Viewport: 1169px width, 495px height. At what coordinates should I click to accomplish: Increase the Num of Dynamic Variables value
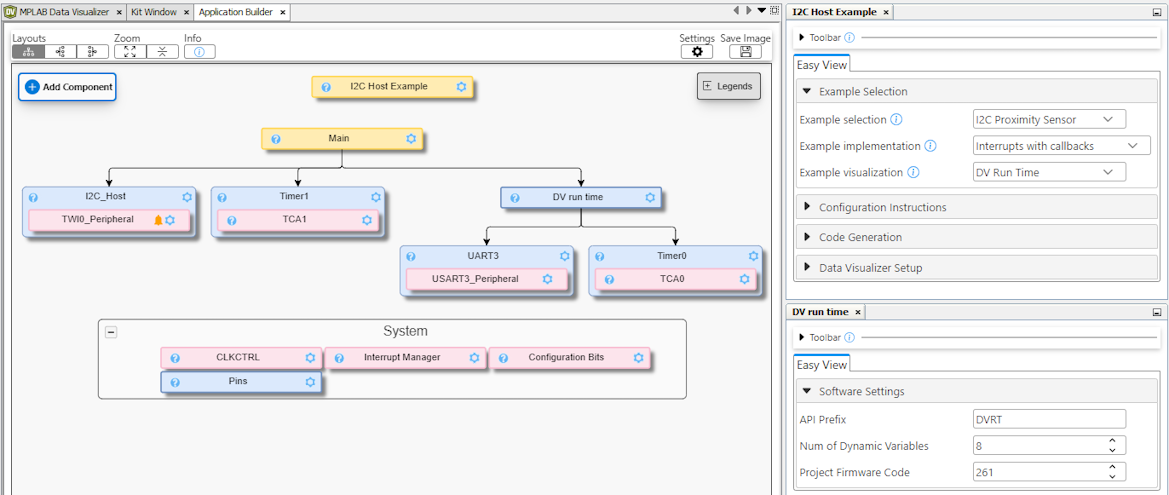tap(1112, 441)
